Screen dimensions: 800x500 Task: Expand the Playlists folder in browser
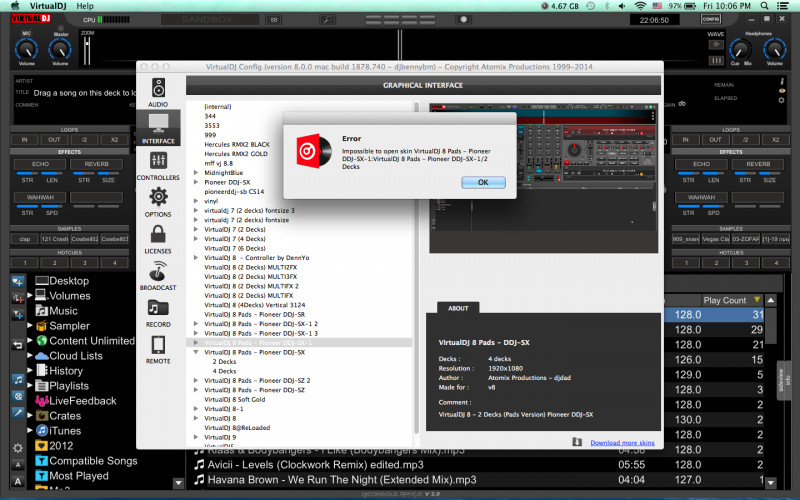coord(29,385)
